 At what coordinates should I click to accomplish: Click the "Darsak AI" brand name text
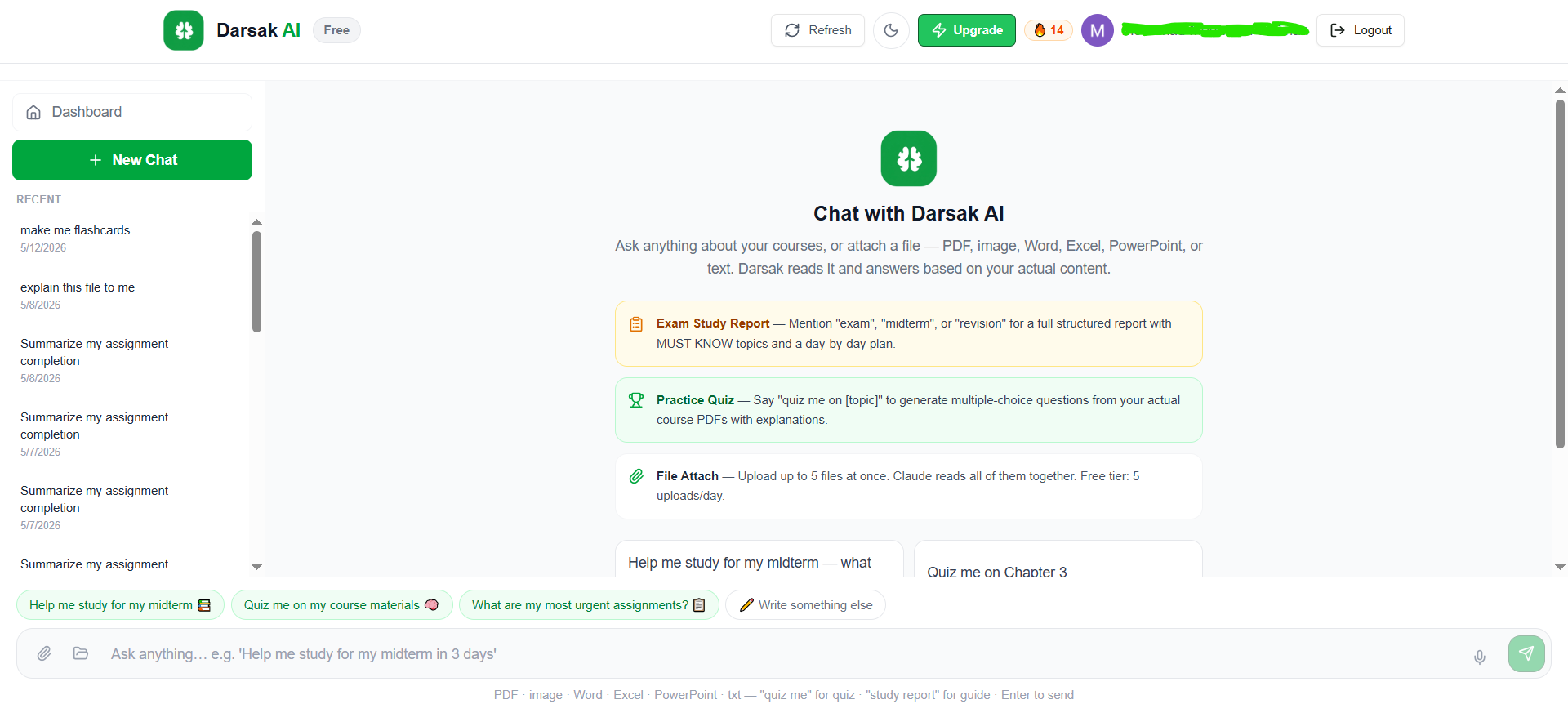tap(258, 30)
